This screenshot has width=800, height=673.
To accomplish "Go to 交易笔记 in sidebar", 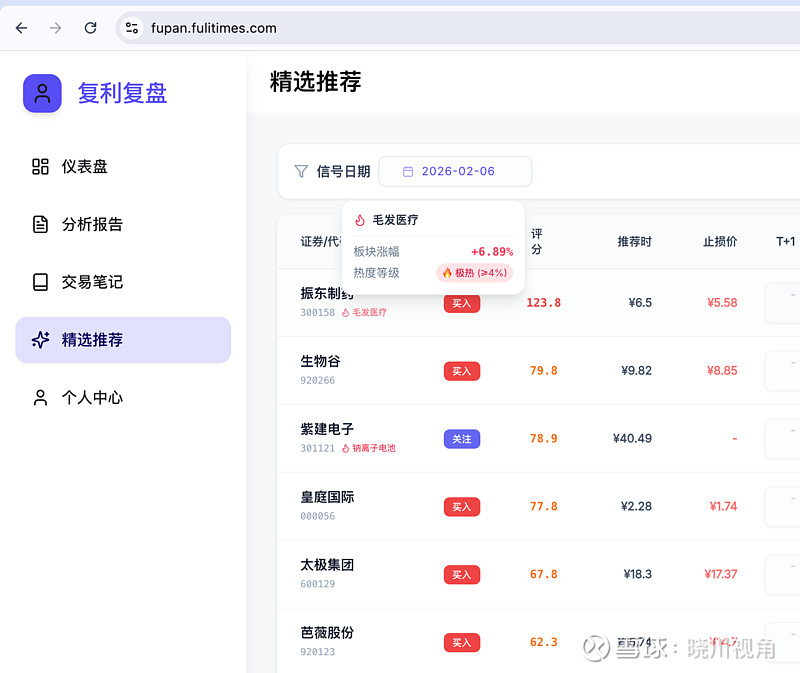I will click(x=91, y=282).
